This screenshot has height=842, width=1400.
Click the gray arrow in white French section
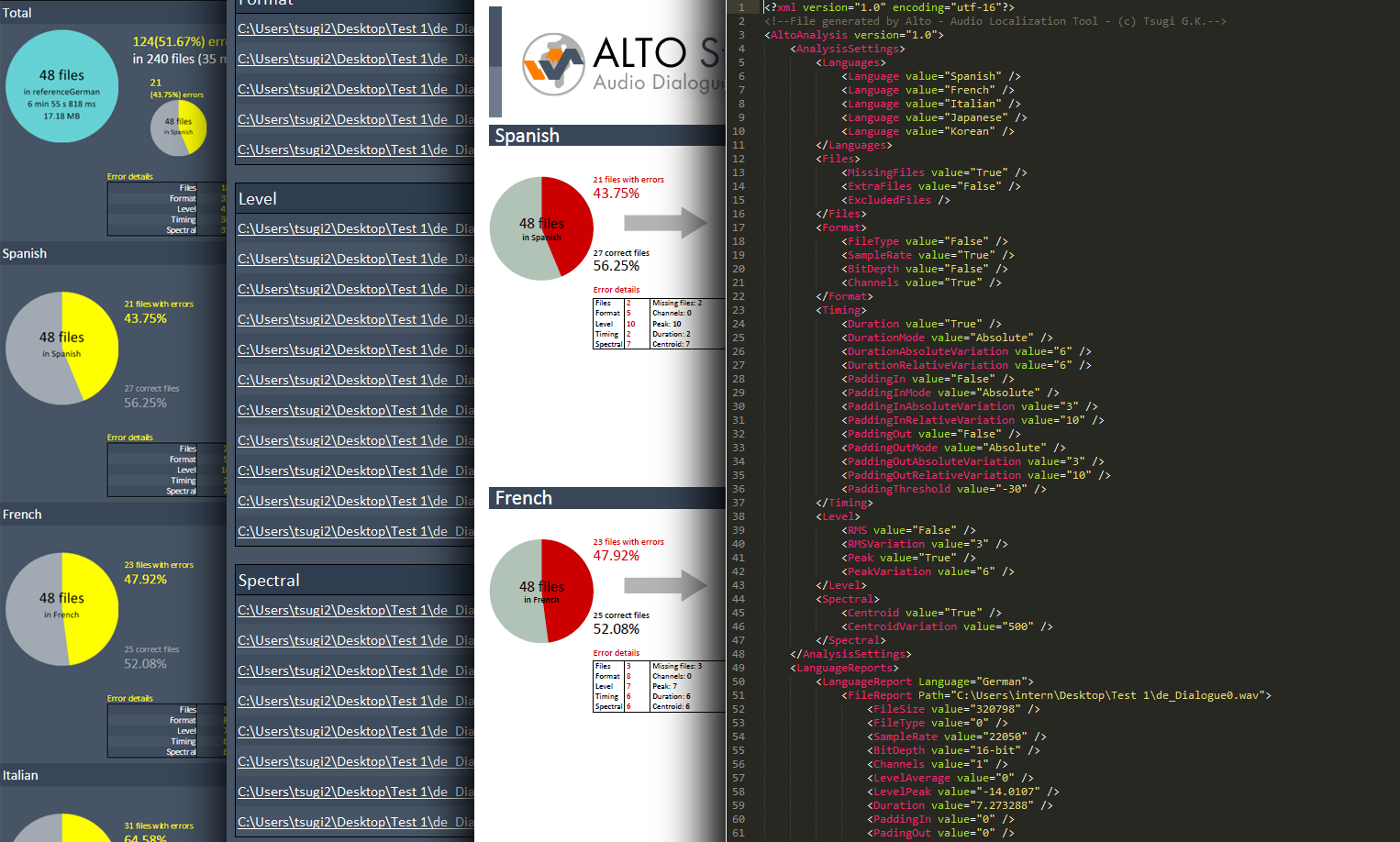(x=665, y=585)
